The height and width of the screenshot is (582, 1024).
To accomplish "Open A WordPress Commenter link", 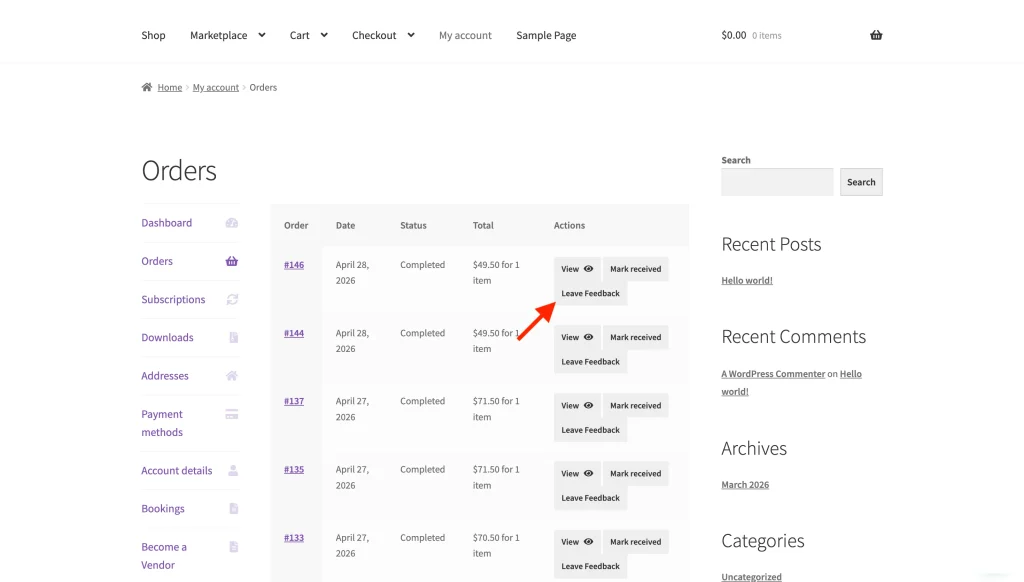I will tap(773, 374).
